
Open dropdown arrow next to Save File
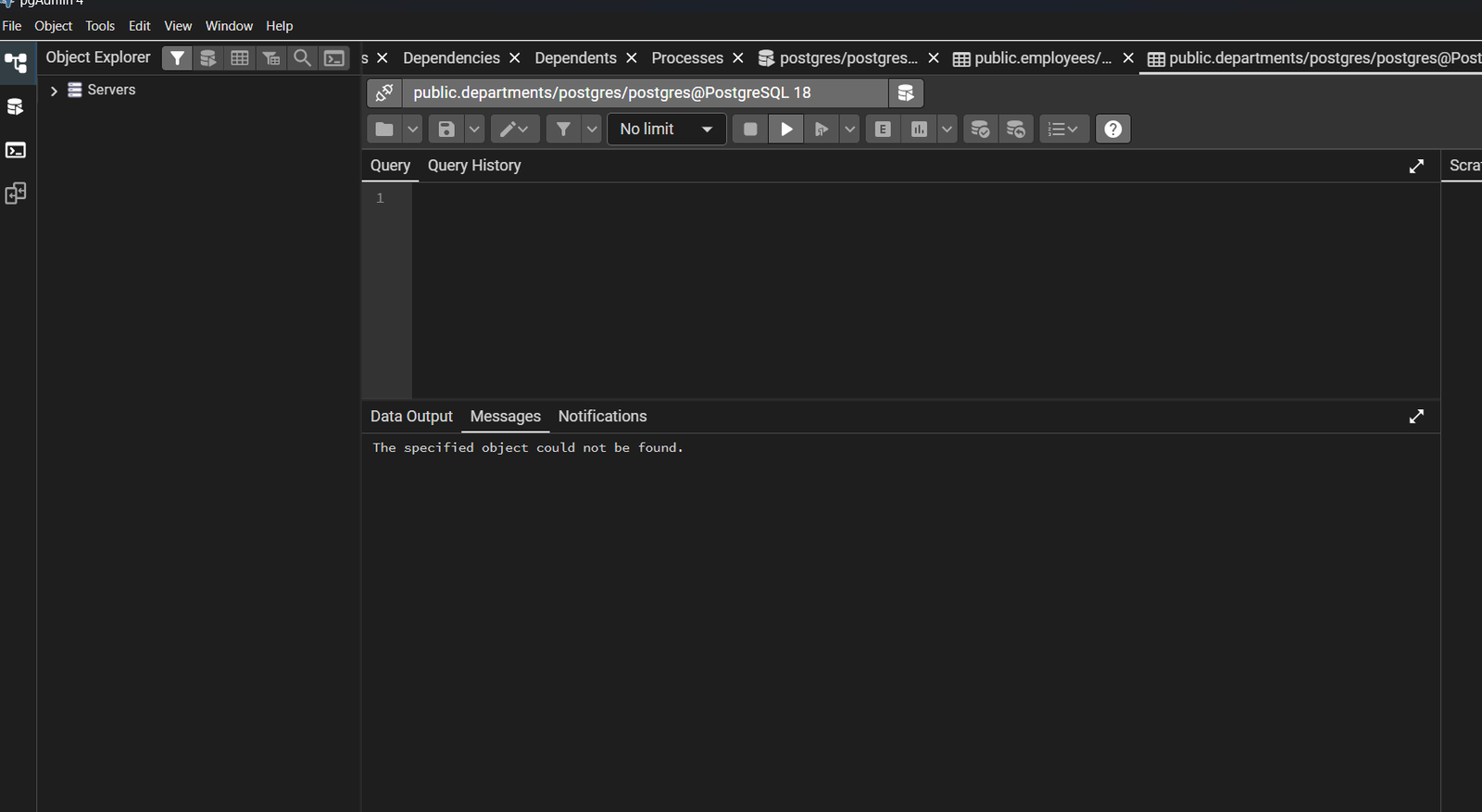[474, 129]
